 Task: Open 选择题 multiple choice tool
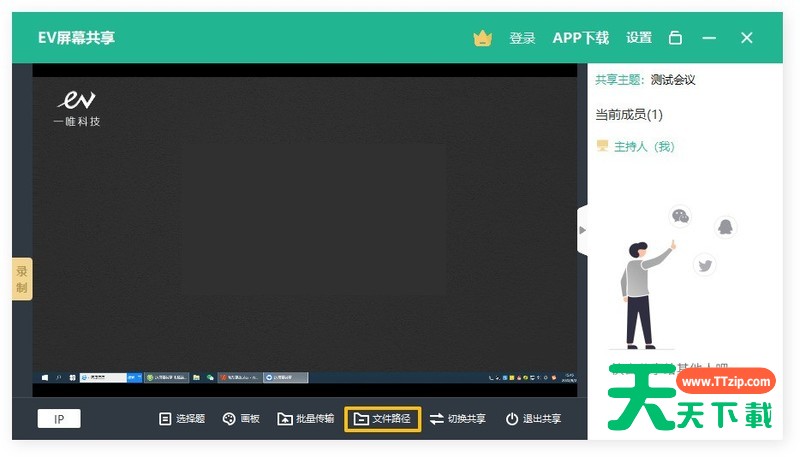click(181, 419)
